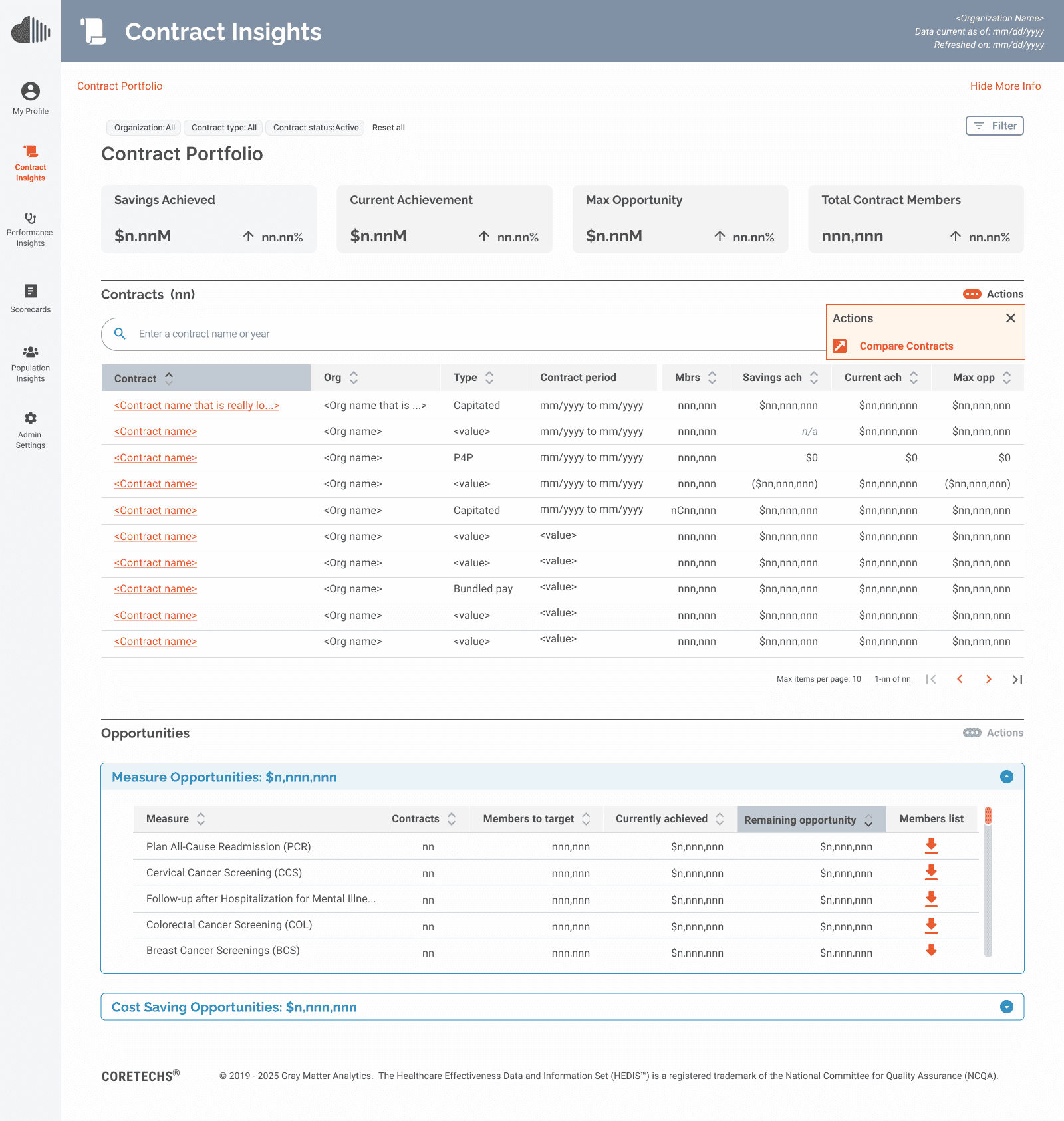The width and height of the screenshot is (1064, 1121).
Task: Open Contract Insights sidebar item
Action: (31, 164)
